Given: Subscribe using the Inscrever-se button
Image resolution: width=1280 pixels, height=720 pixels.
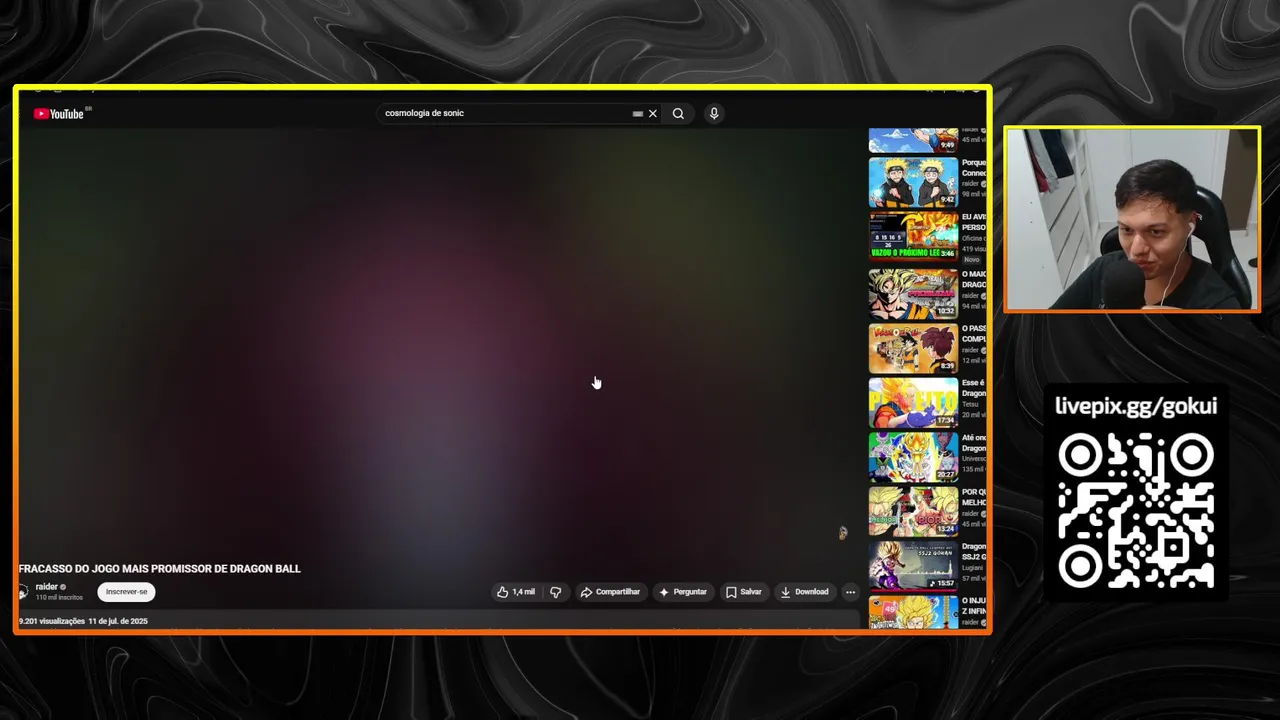Looking at the screenshot, I should (126, 592).
